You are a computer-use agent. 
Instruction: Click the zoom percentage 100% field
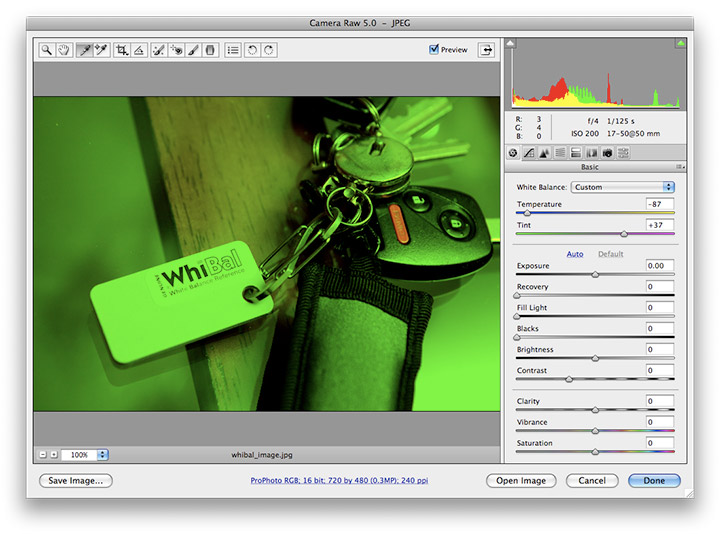pyautogui.click(x=79, y=455)
